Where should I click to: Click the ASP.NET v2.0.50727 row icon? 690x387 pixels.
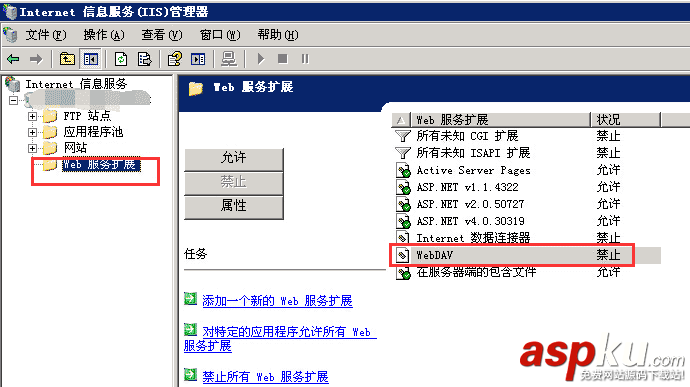[403, 204]
